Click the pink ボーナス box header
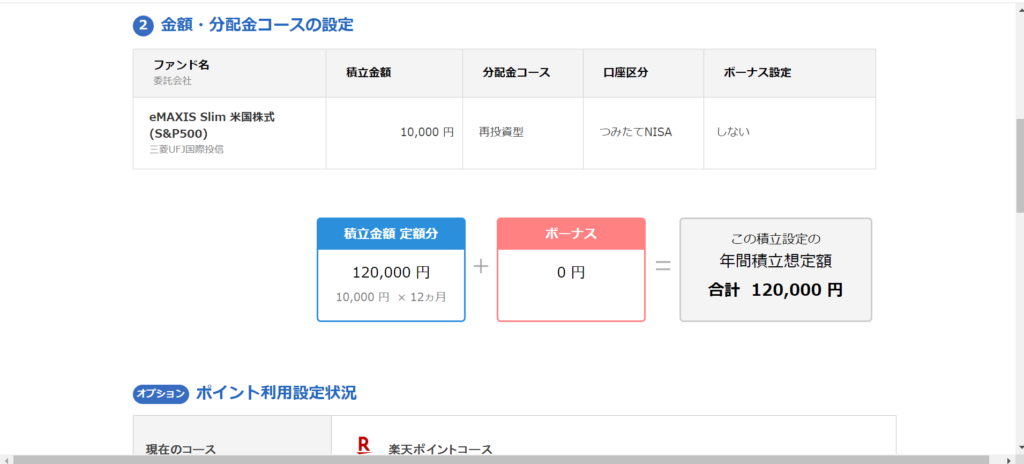This screenshot has height=464, width=1024. pos(571,234)
